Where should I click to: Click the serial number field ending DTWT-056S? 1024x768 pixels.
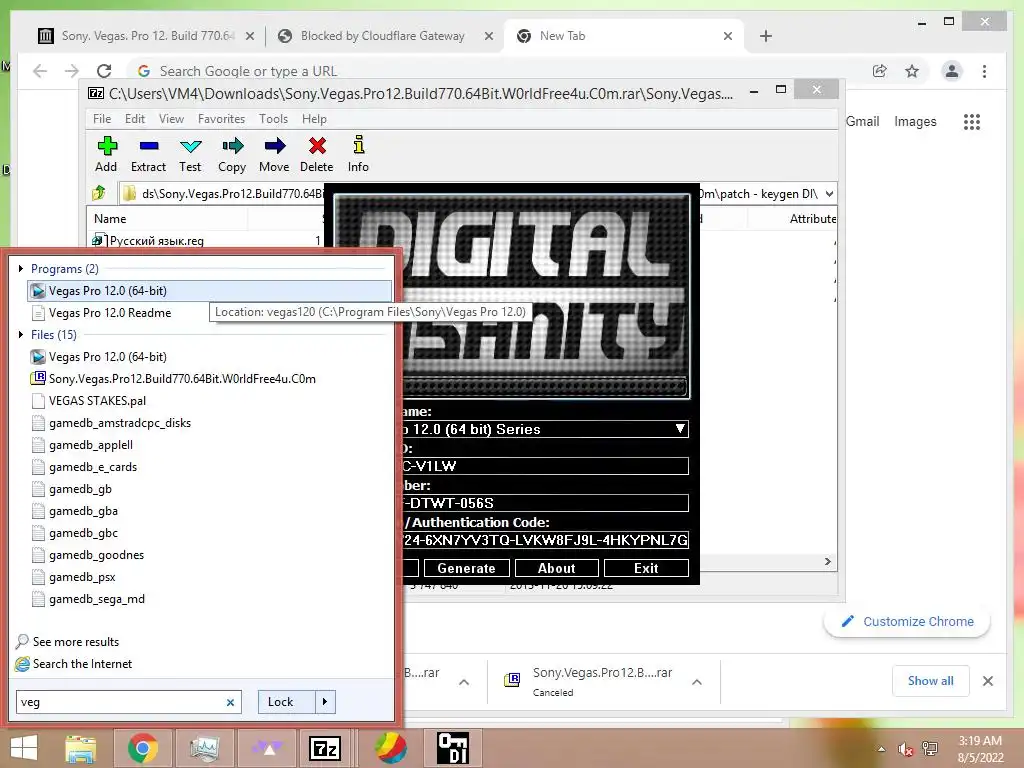pyautogui.click(x=545, y=503)
